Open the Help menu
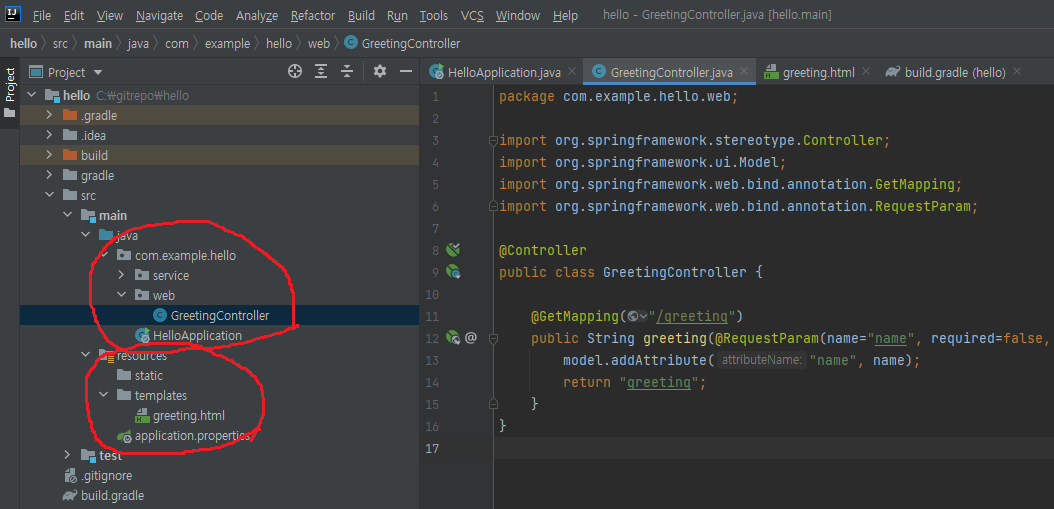The width and height of the screenshot is (1054, 509). 565,15
